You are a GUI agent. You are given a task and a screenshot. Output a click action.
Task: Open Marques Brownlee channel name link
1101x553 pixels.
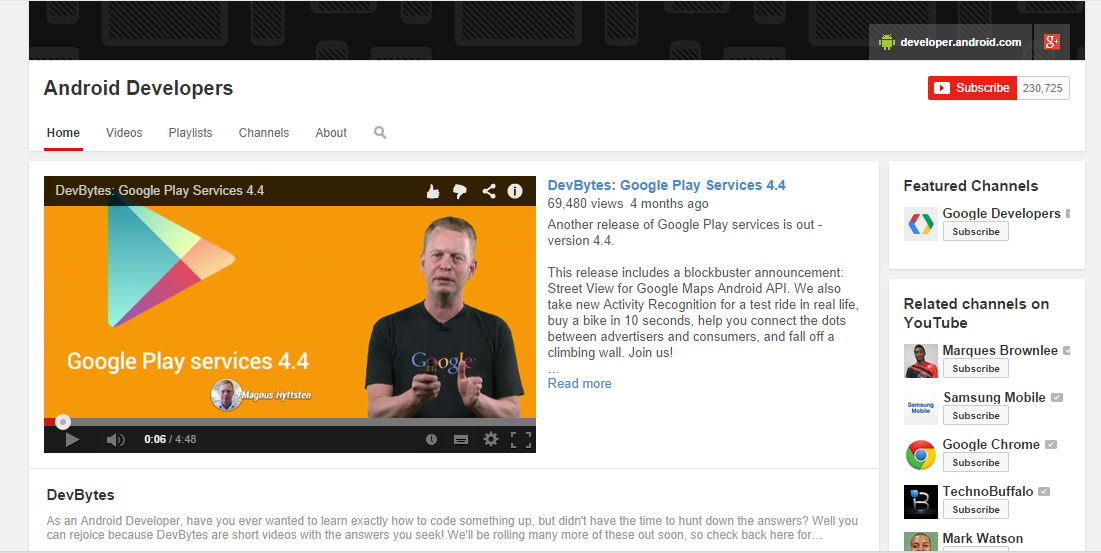1000,350
